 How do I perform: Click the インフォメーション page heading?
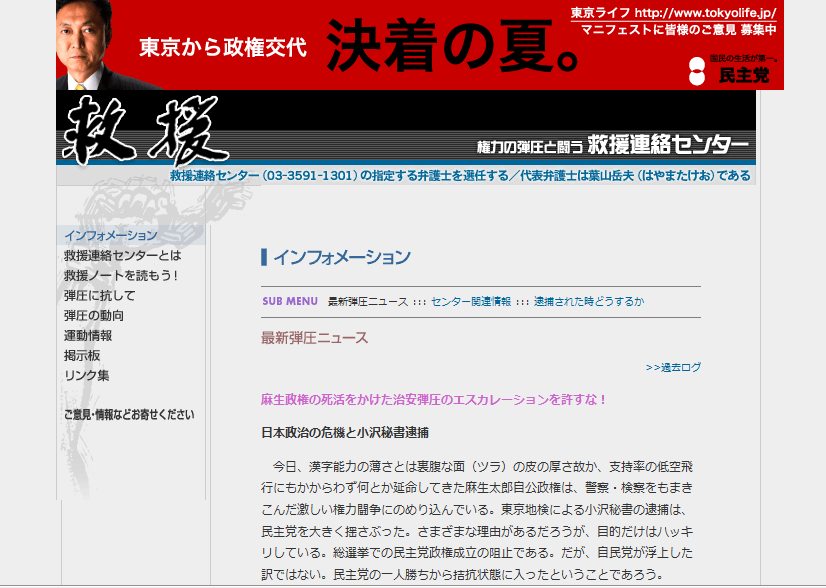tap(341, 257)
